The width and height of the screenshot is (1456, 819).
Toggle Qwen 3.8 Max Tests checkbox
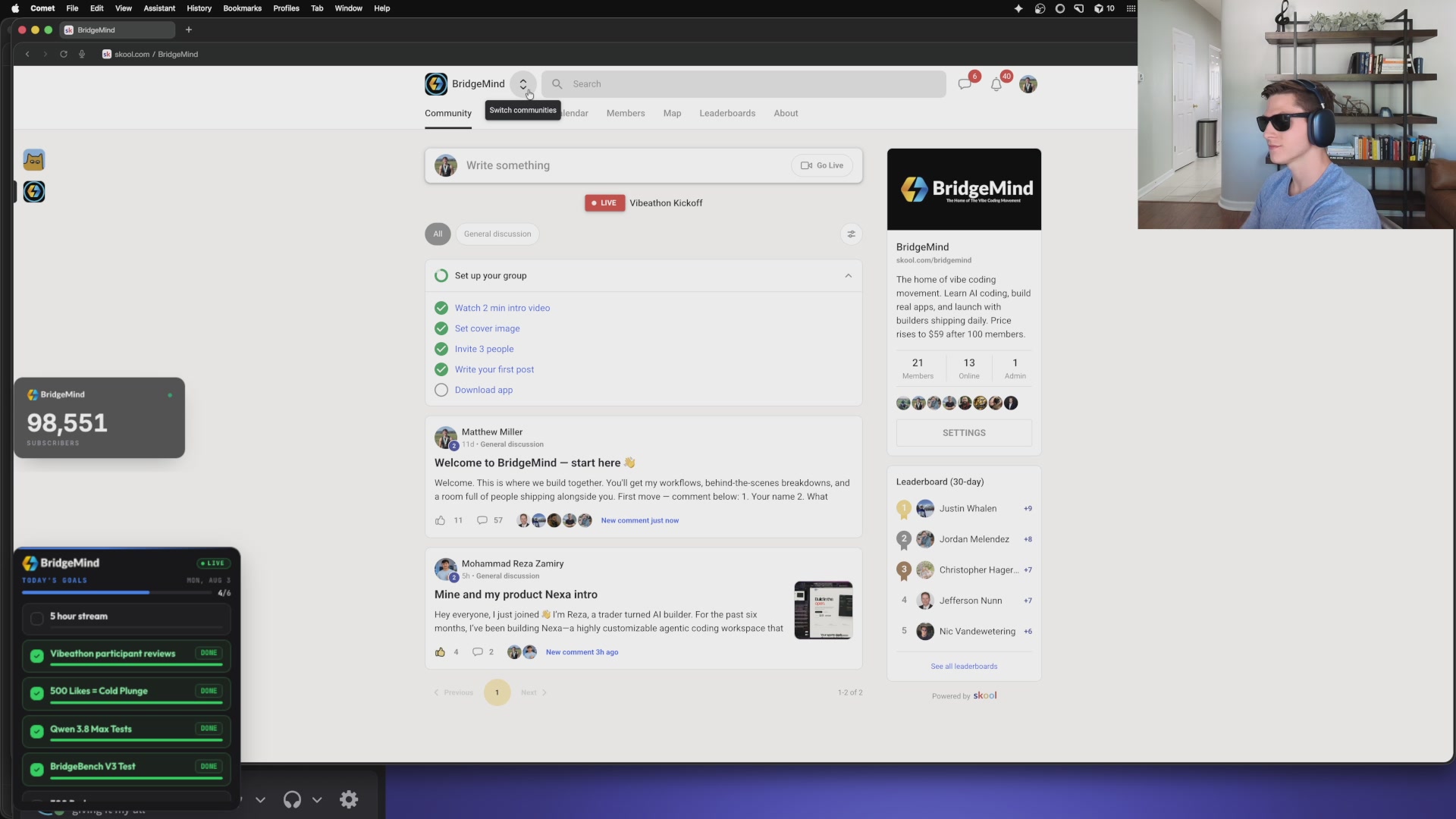[36, 732]
